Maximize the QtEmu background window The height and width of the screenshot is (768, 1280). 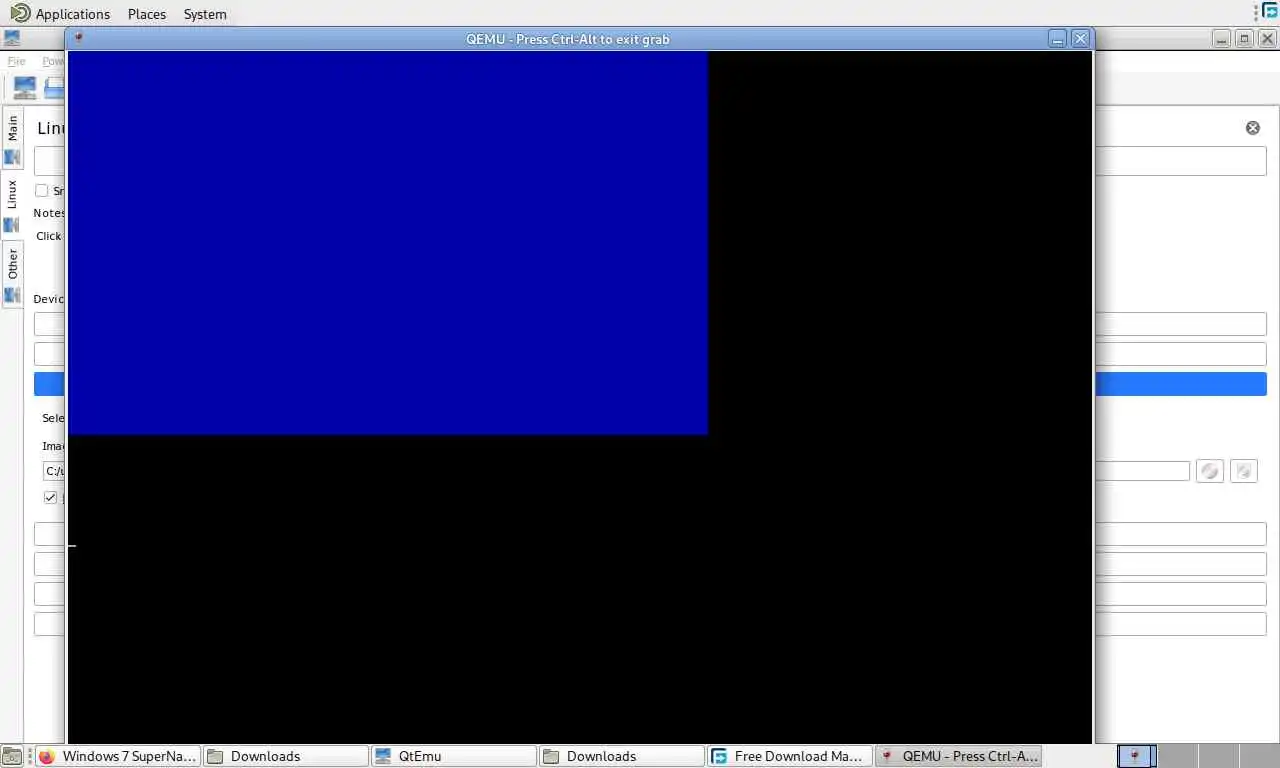pyautogui.click(x=1244, y=38)
